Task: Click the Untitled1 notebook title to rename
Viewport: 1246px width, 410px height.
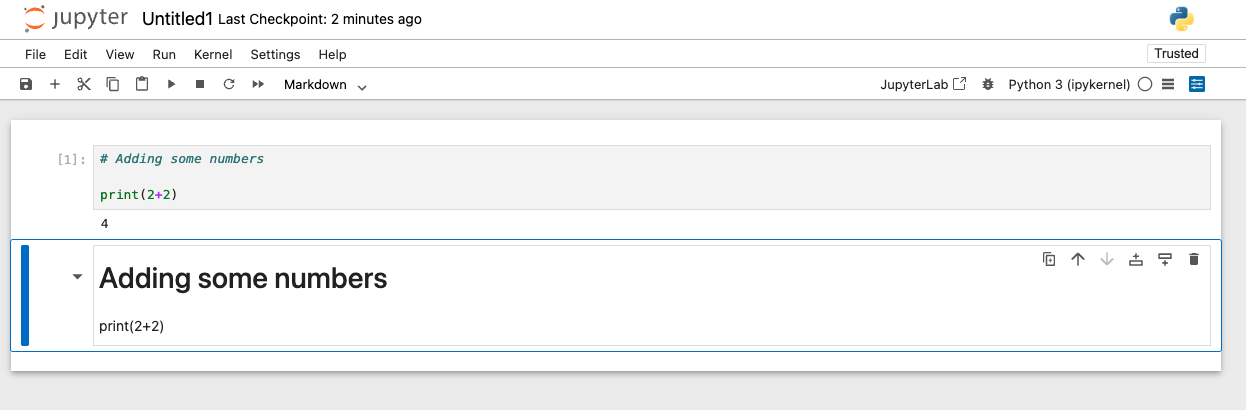Action: point(177,19)
